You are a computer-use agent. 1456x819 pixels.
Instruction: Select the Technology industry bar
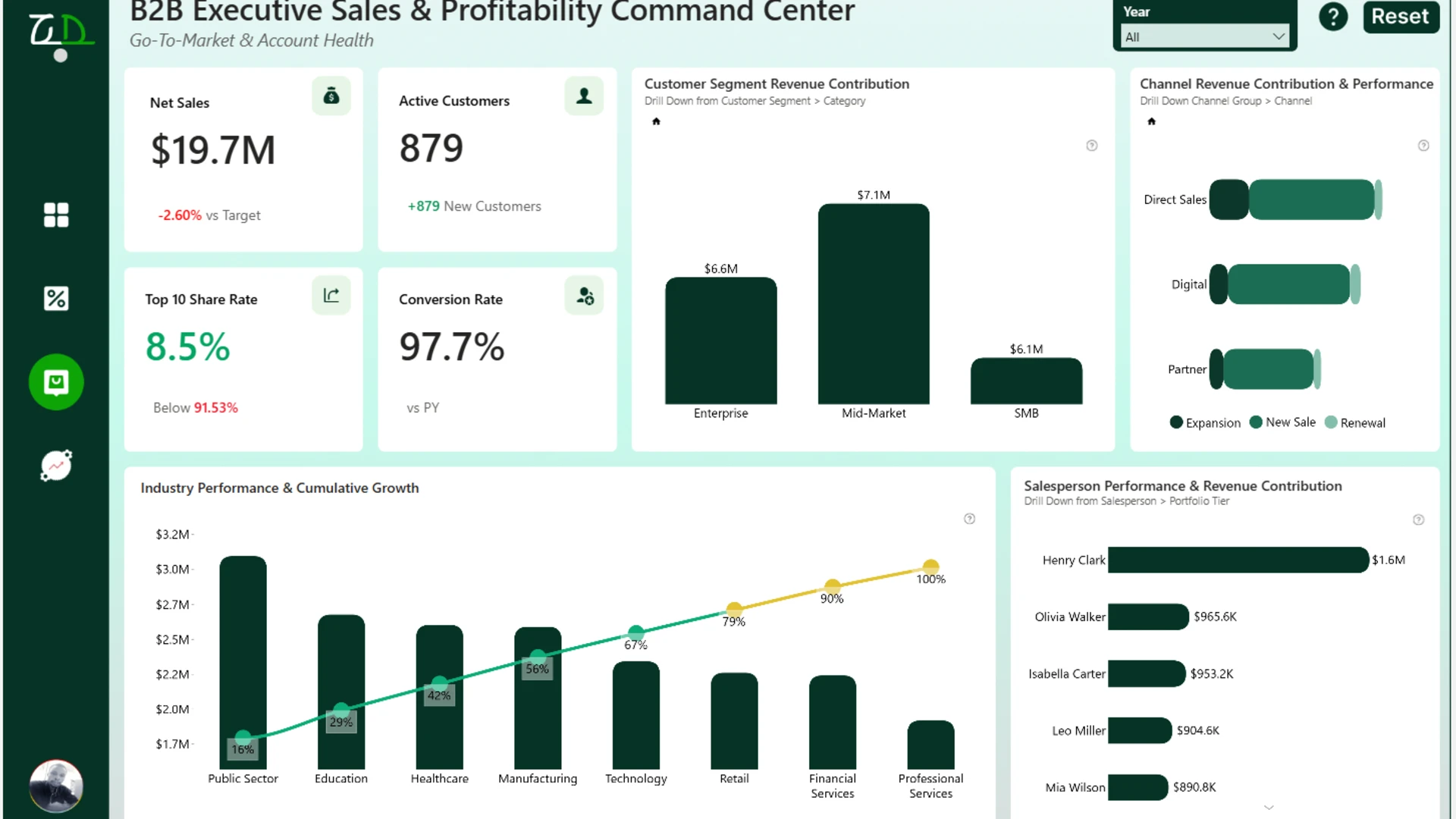coord(635,715)
